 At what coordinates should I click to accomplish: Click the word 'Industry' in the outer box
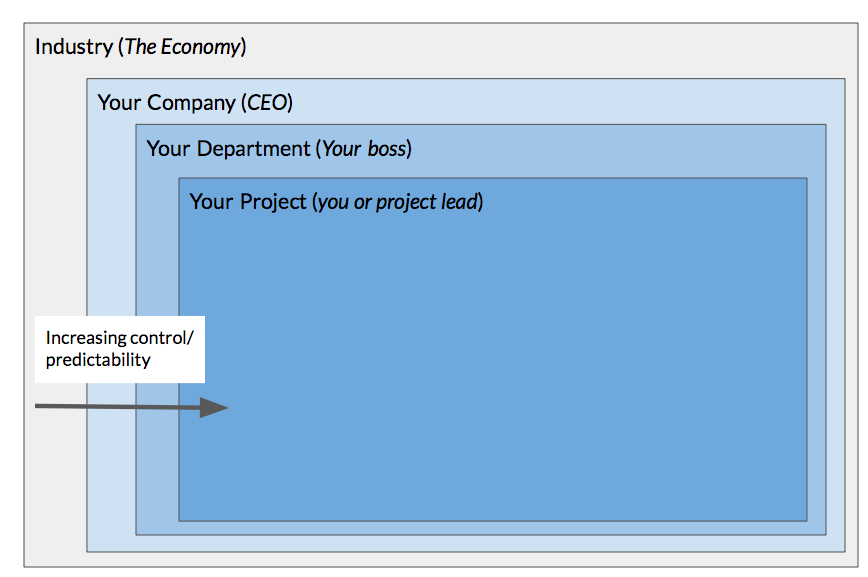[x=74, y=47]
